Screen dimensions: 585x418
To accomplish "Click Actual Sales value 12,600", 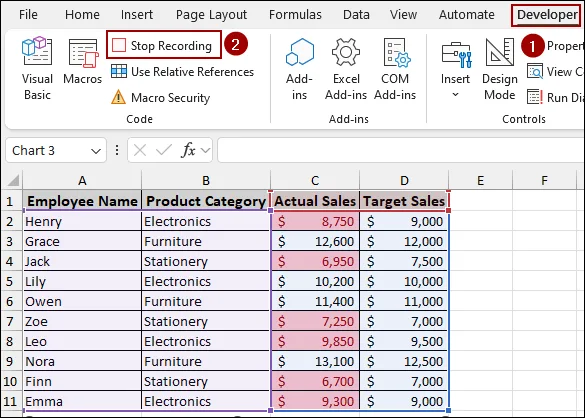I will coord(315,241).
